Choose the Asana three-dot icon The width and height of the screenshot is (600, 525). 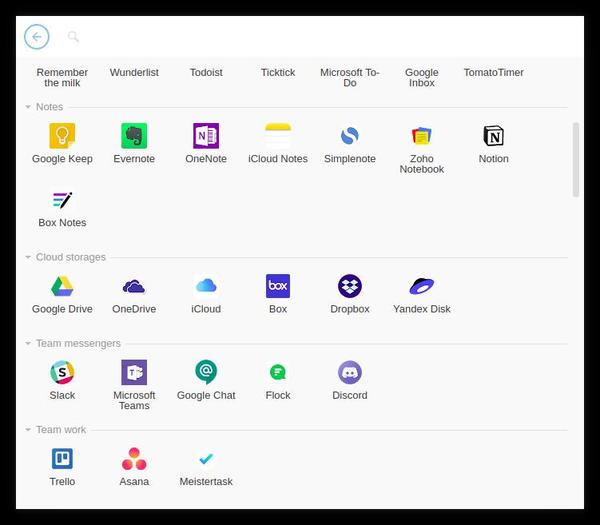(x=134, y=458)
